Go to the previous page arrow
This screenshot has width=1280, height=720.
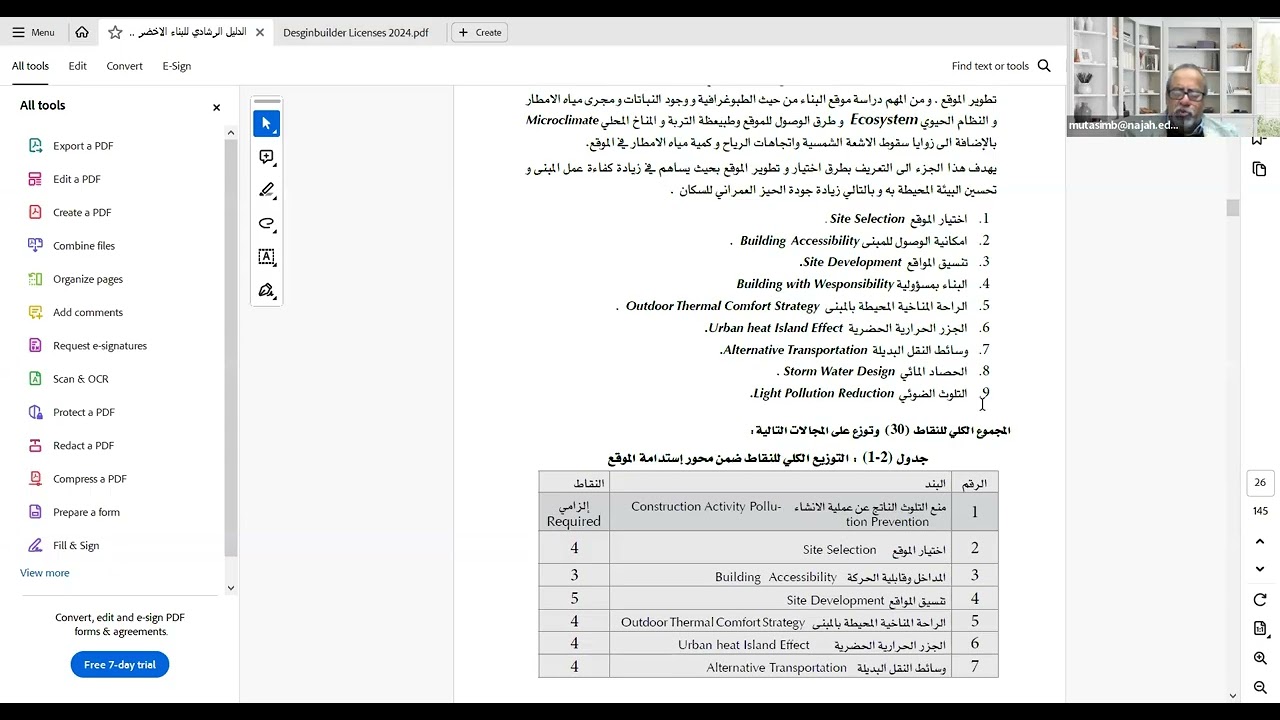pyautogui.click(x=1260, y=542)
